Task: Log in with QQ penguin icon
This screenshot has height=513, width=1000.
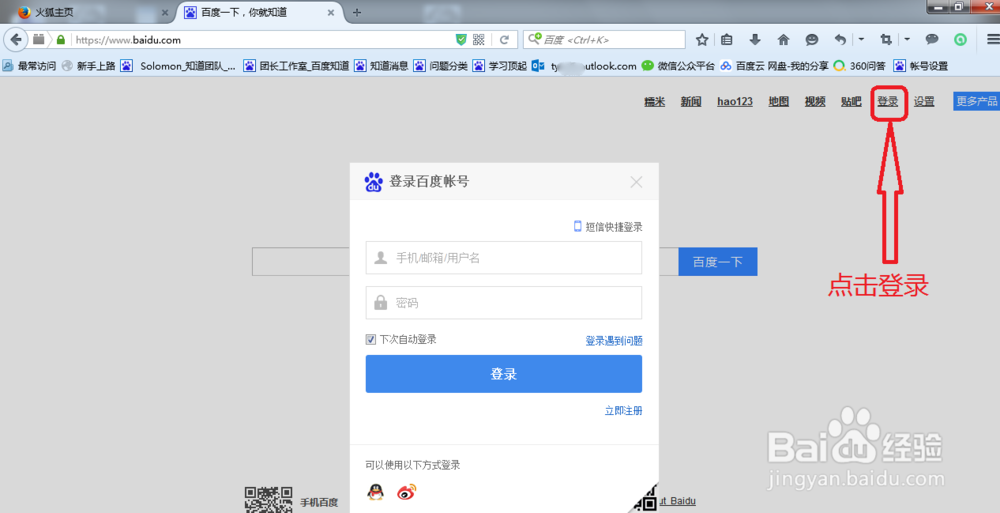Action: tap(376, 491)
